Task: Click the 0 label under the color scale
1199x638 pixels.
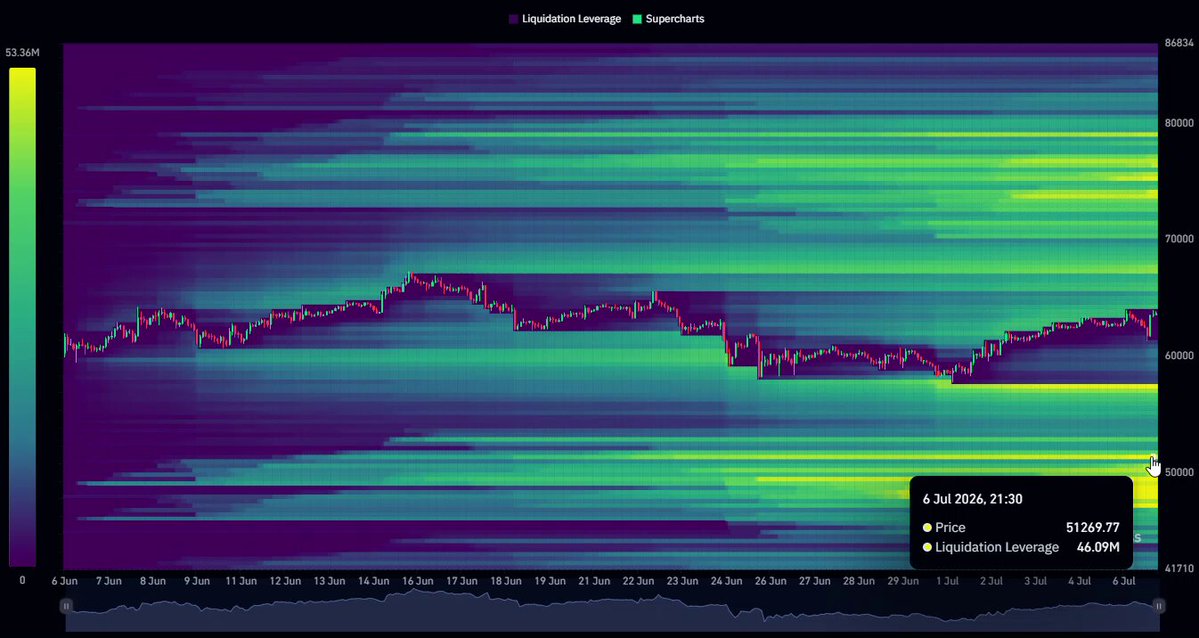Action: [22, 581]
